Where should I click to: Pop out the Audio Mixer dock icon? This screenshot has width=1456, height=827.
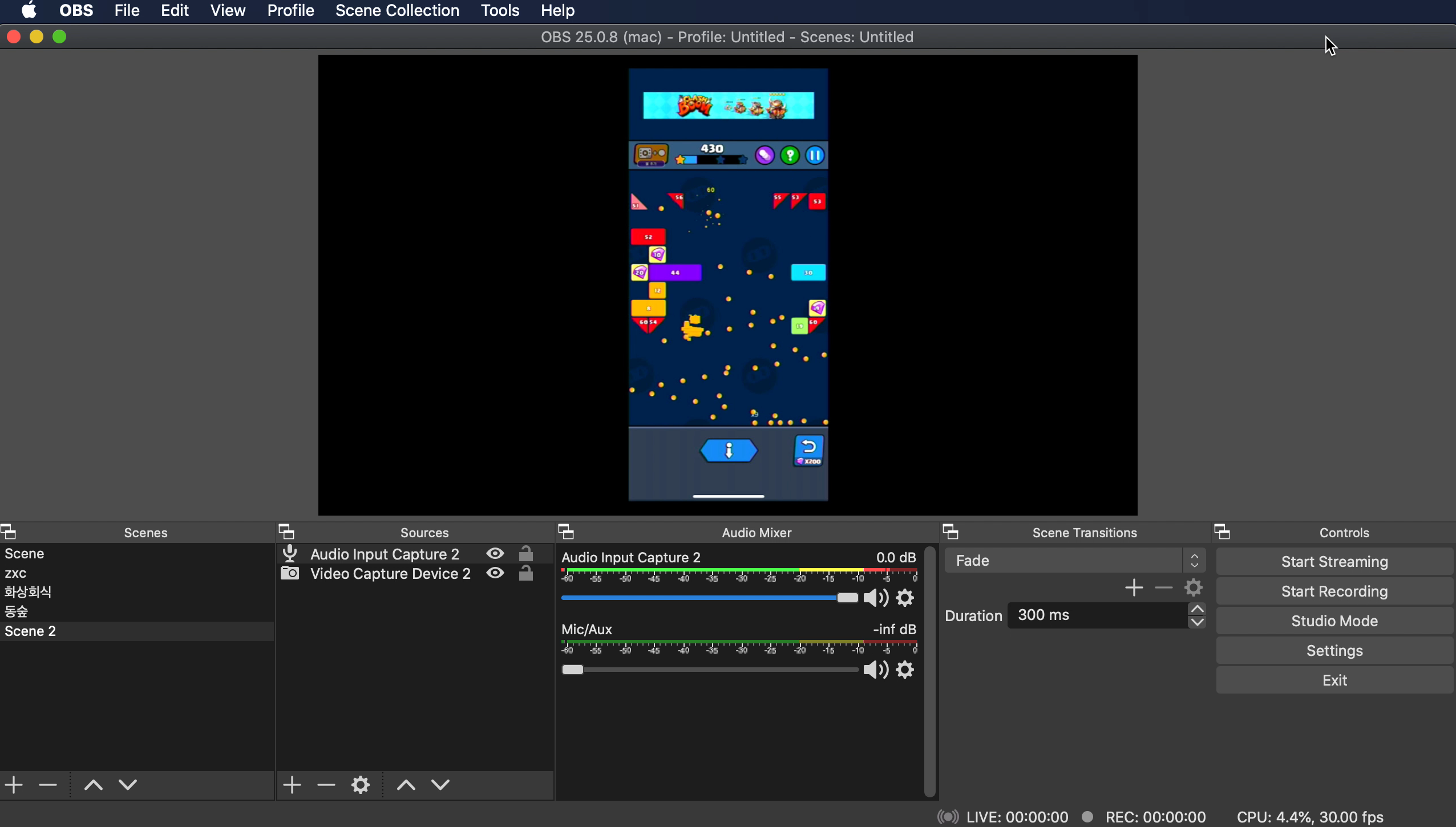pyautogui.click(x=566, y=532)
